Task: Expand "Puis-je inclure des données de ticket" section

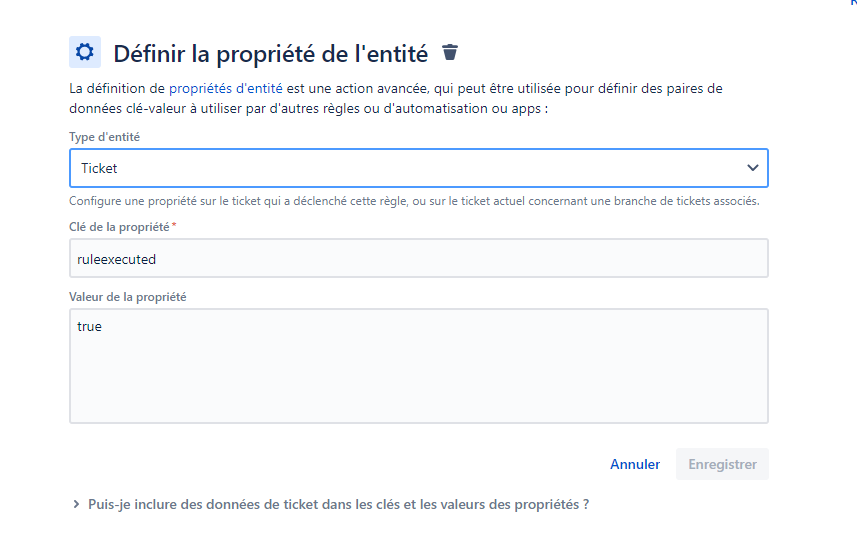Action: pyautogui.click(x=338, y=504)
